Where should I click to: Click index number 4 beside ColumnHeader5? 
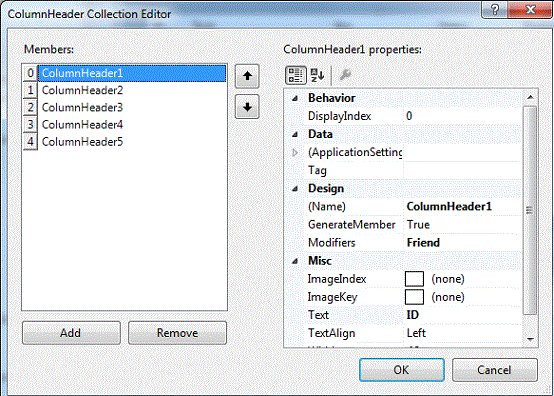[30, 142]
